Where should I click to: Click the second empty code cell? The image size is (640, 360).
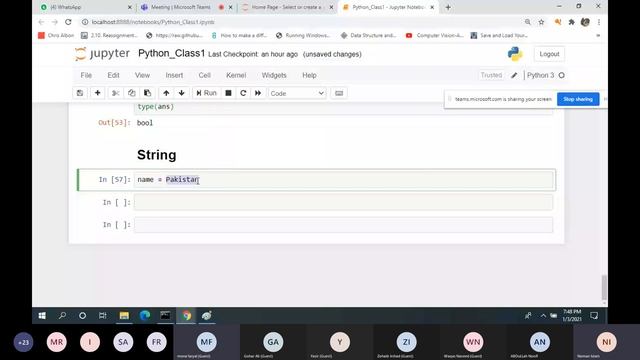point(344,225)
